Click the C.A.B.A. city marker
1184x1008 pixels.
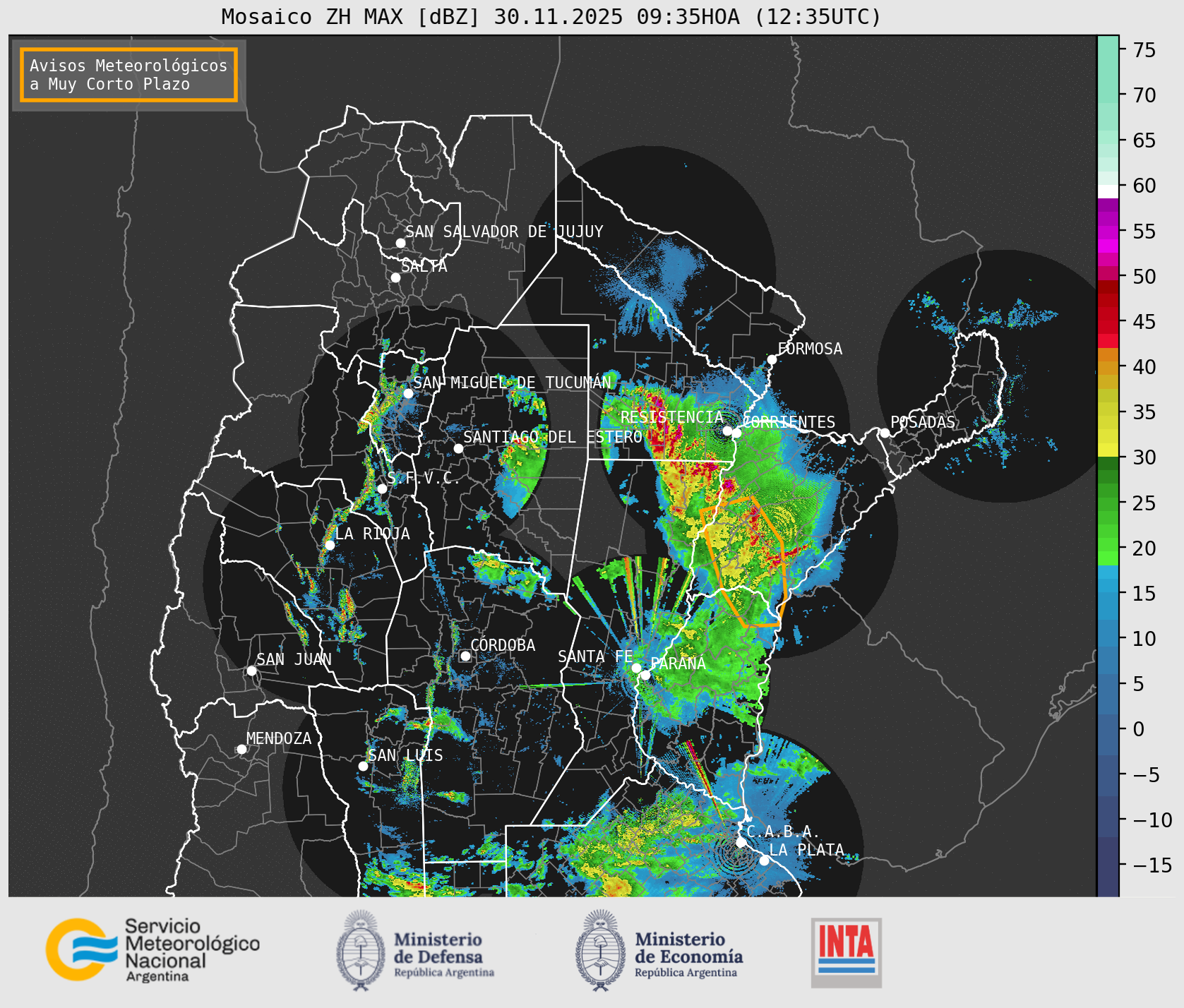[x=741, y=842]
